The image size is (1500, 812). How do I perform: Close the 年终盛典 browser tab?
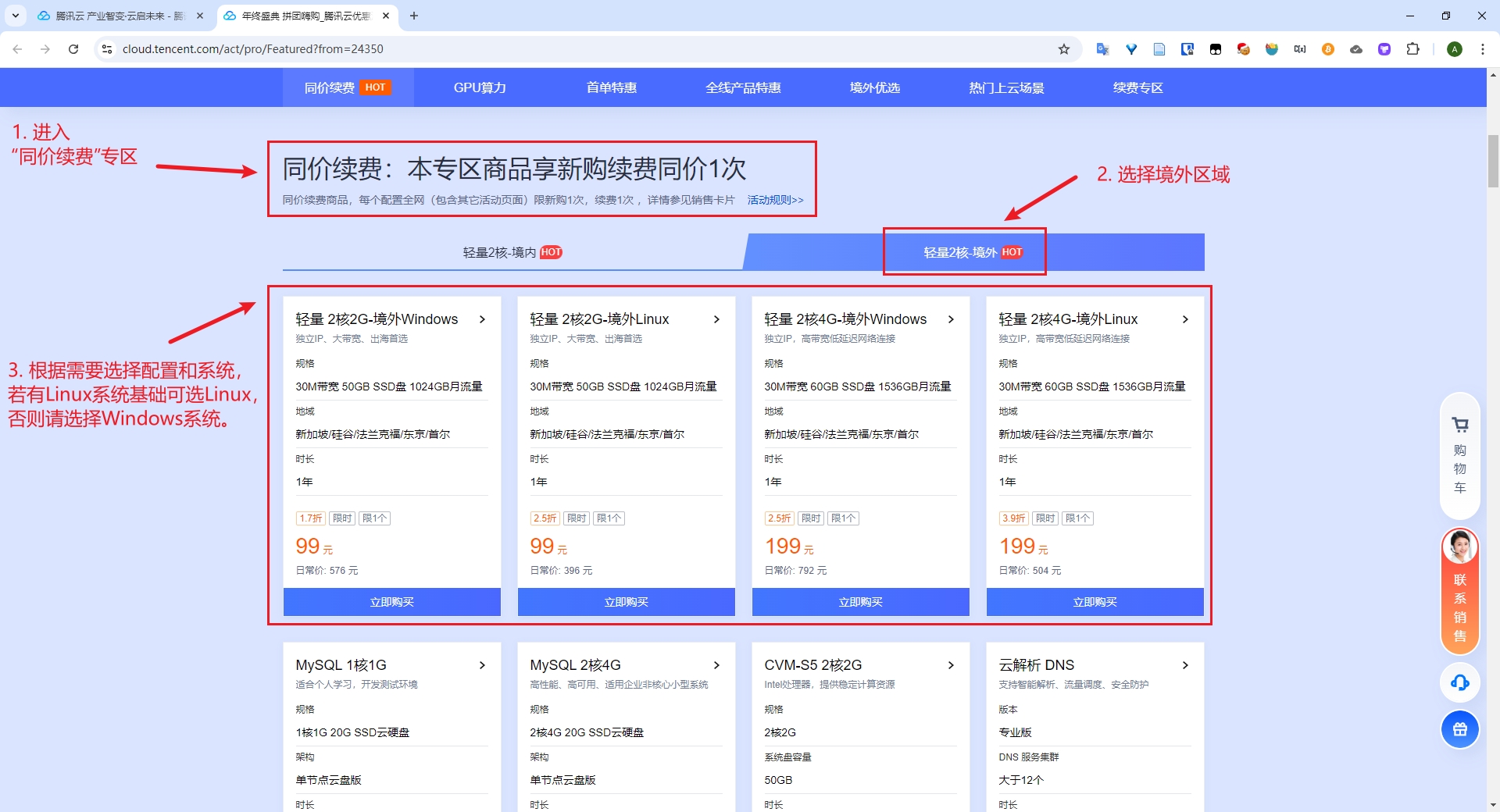coord(386,16)
